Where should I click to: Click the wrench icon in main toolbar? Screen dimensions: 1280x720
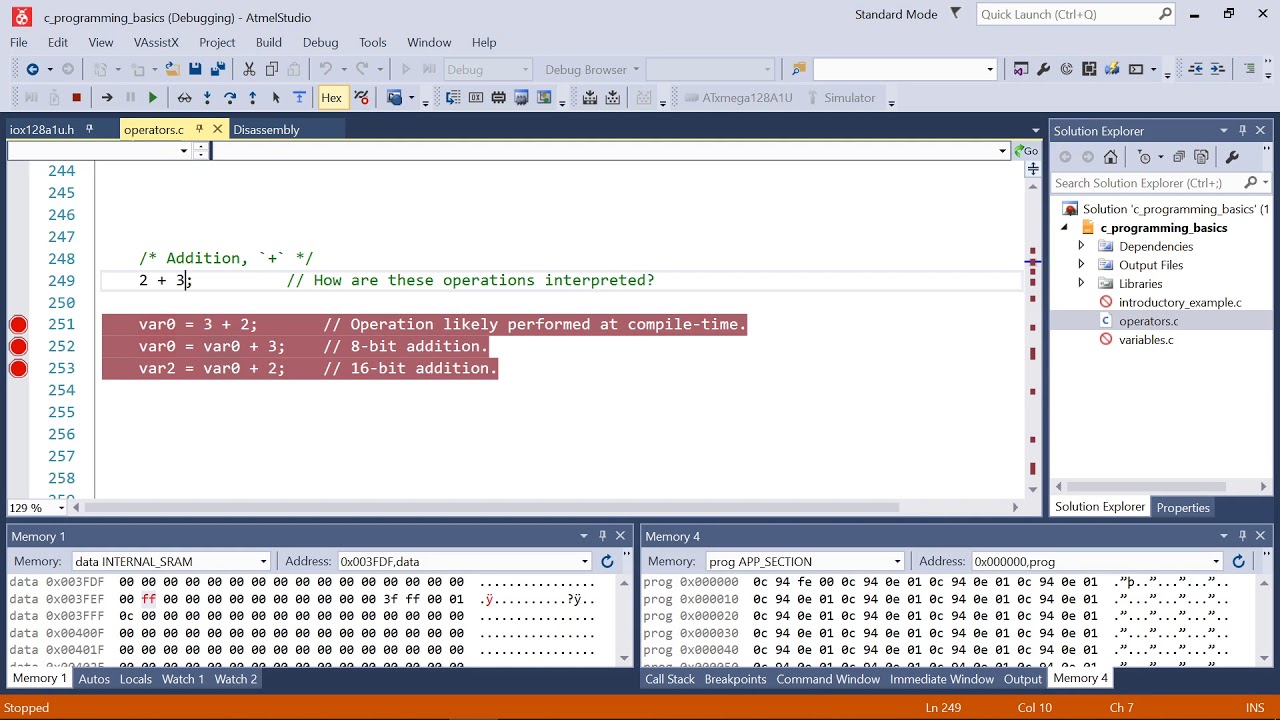tap(1043, 69)
